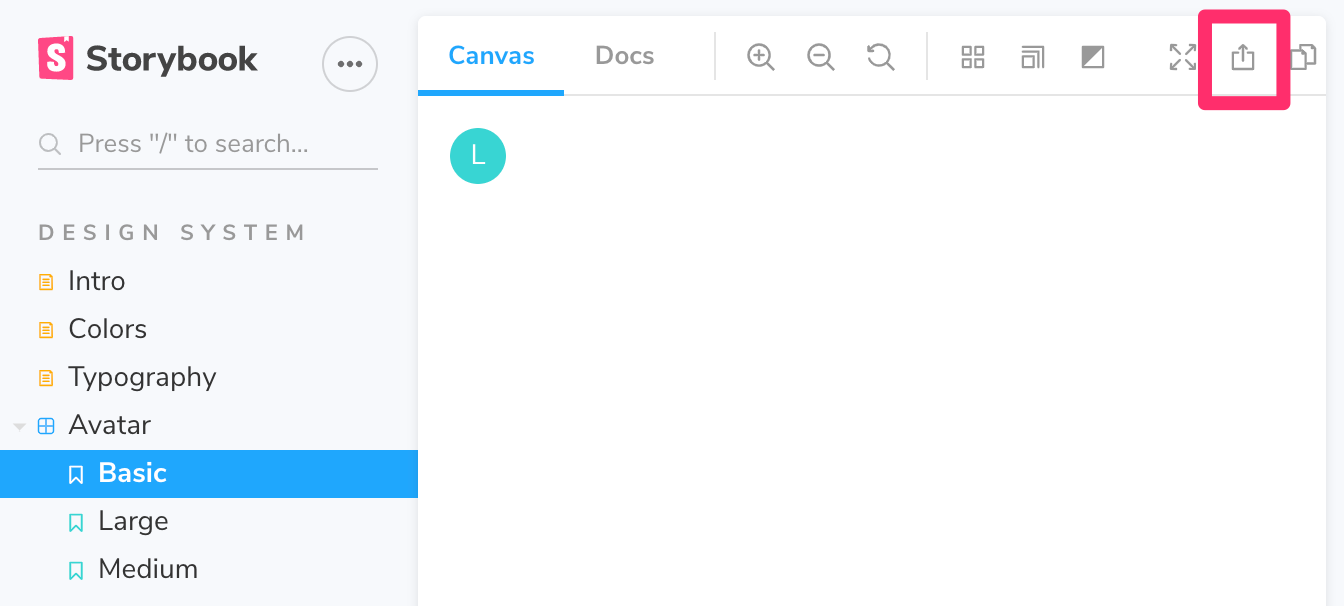
Task: Open the Large story variant
Action: [x=132, y=521]
